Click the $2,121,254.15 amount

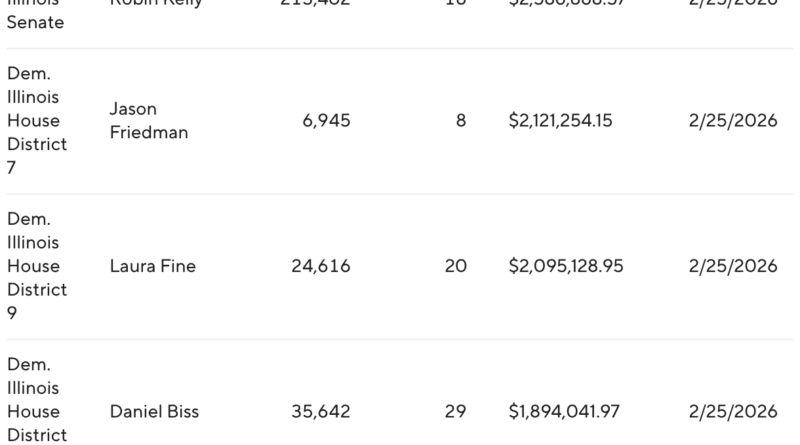[560, 121]
